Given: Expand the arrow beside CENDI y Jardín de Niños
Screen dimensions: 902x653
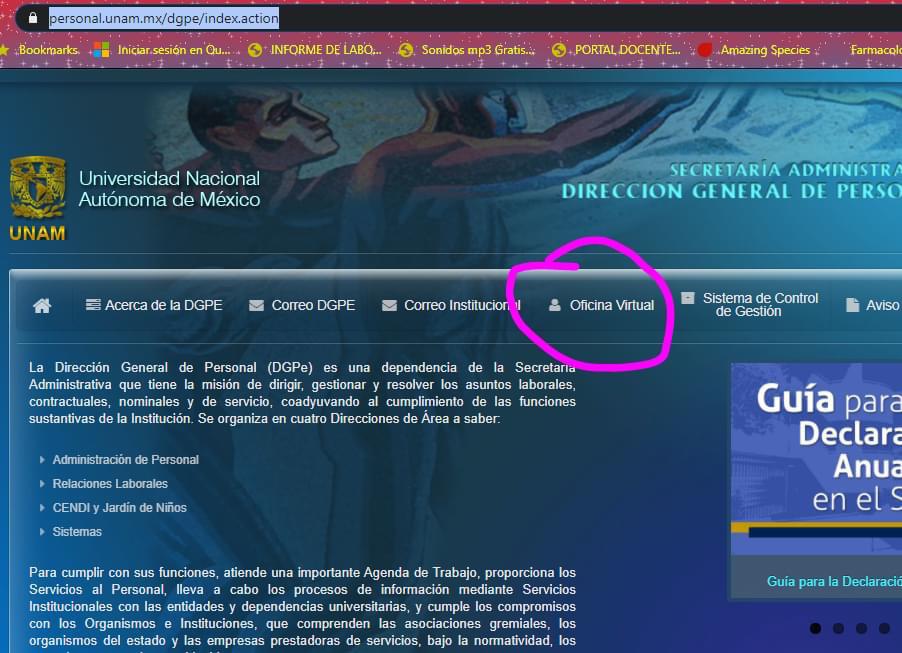Looking at the screenshot, I should click(x=42, y=508).
